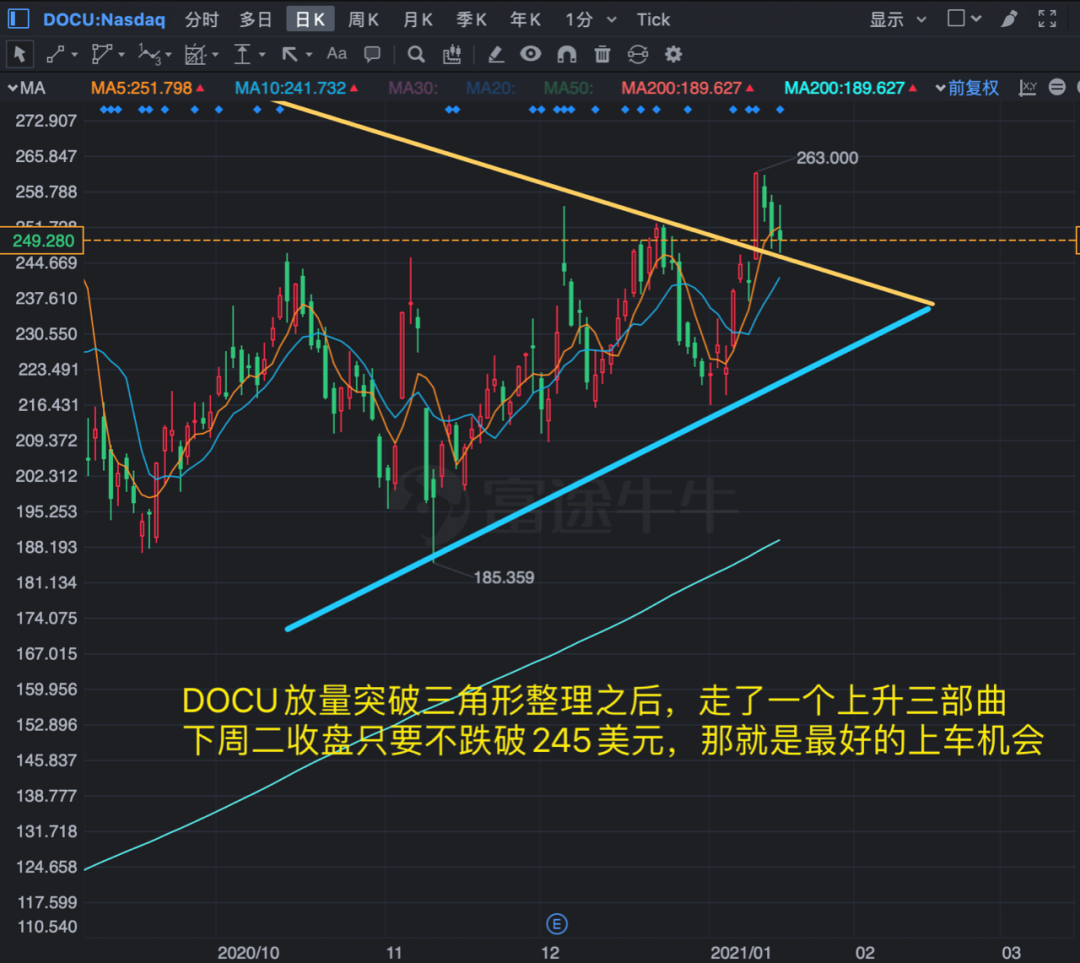Toggle the left sidebar panel icon
The height and width of the screenshot is (963, 1080).
click(19, 19)
